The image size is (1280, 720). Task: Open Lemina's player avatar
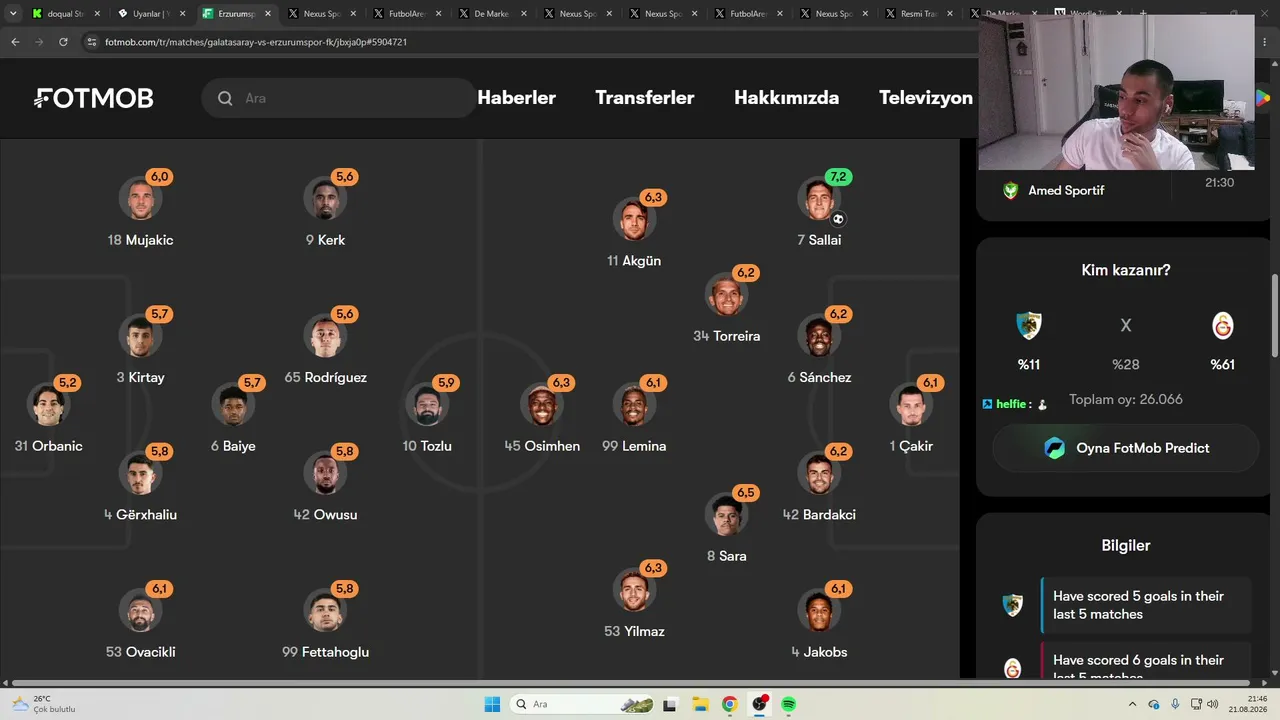pyautogui.click(x=634, y=405)
